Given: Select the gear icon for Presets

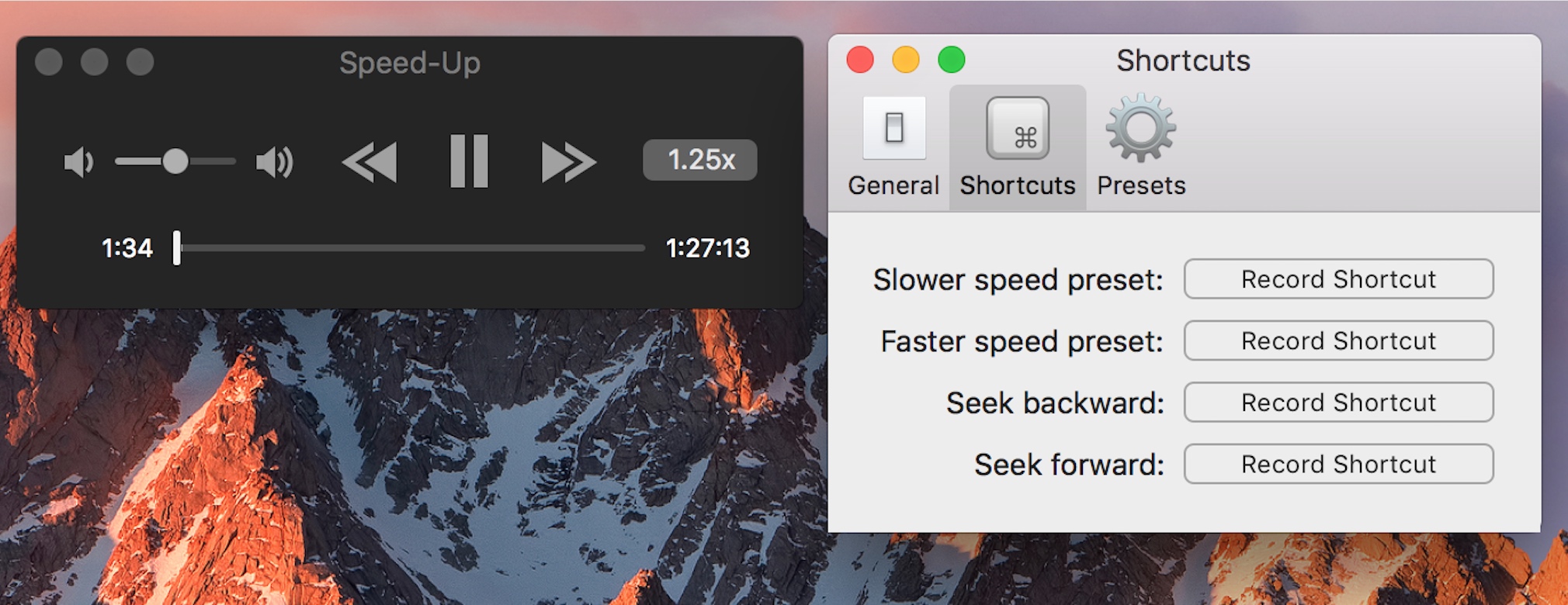Looking at the screenshot, I should pos(1140,128).
